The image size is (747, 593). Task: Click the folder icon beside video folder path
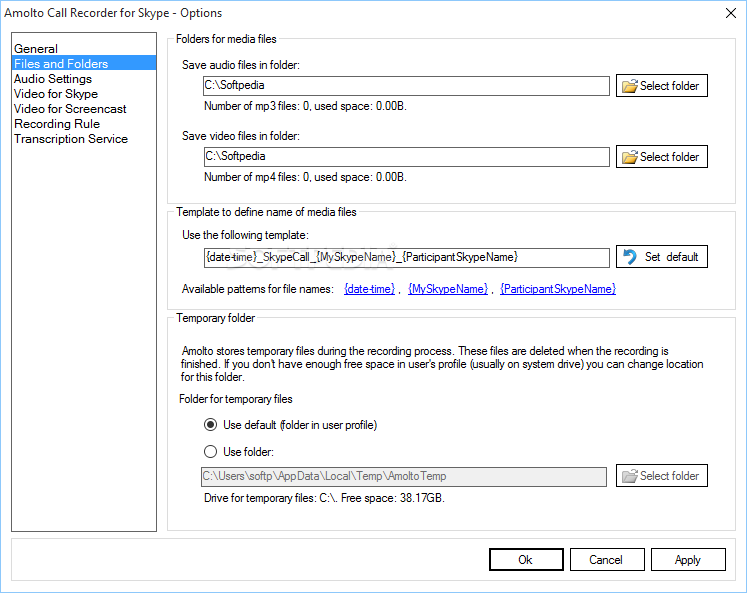629,157
